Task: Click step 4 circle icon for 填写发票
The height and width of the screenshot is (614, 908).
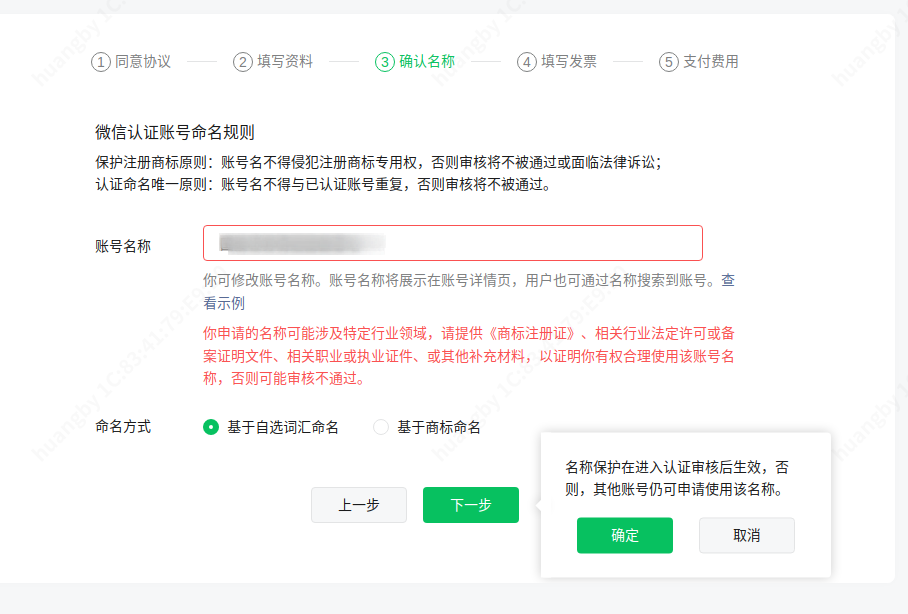Action: point(526,62)
